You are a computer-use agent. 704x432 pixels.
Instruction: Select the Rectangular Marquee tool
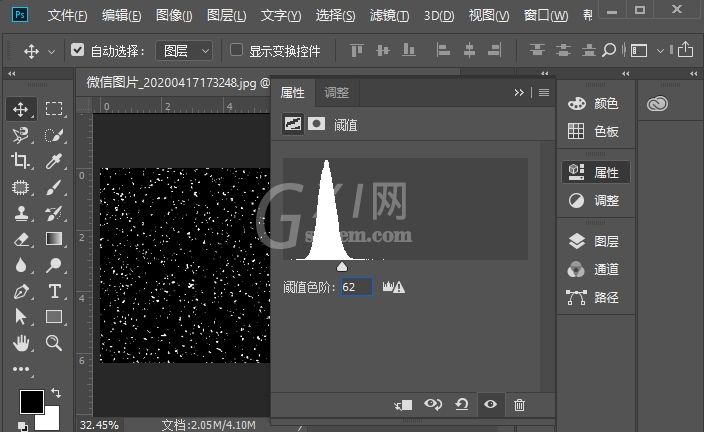tap(54, 109)
